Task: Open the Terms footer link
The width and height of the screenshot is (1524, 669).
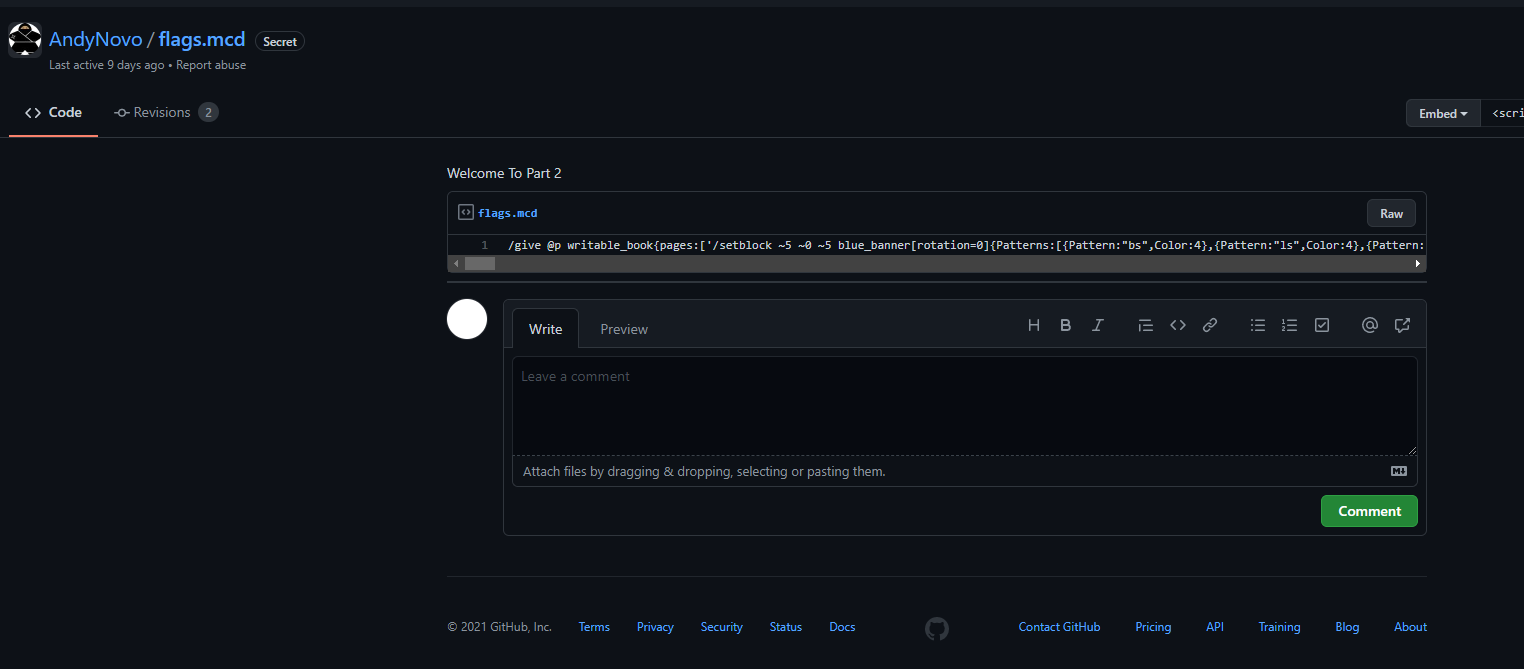Action: coord(594,627)
